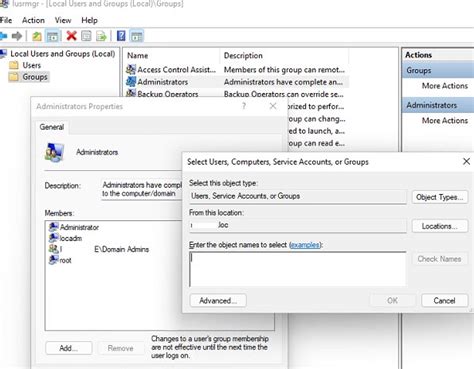The image size is (474, 369).
Task: Click the object names text input box
Action: tap(298, 269)
